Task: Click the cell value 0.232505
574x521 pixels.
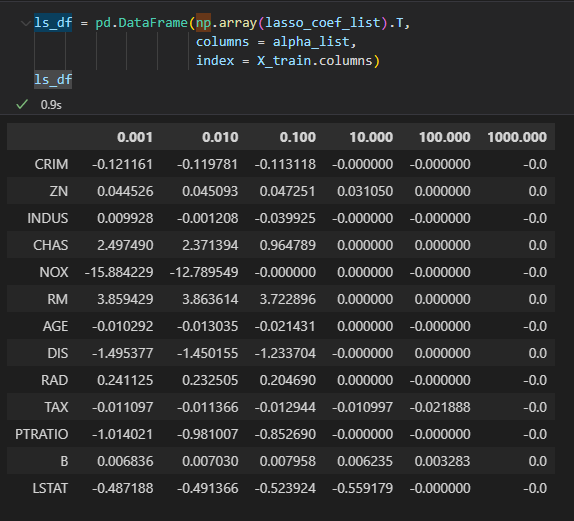Action: click(x=210, y=380)
